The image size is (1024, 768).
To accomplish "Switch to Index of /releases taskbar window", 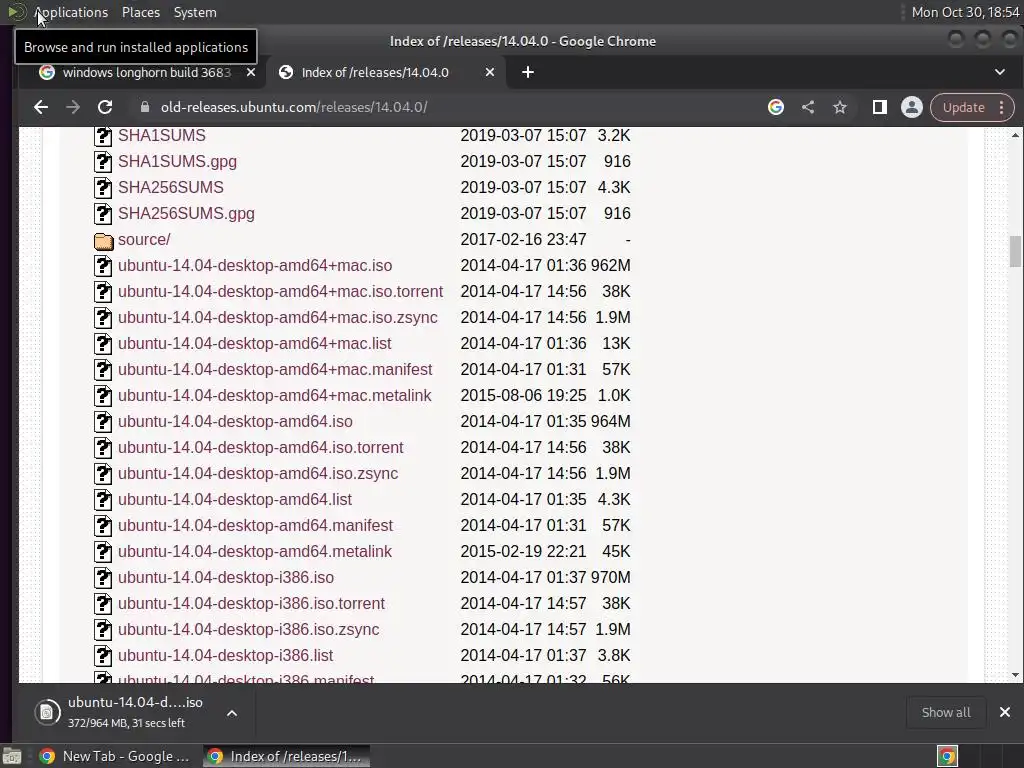I will point(286,756).
